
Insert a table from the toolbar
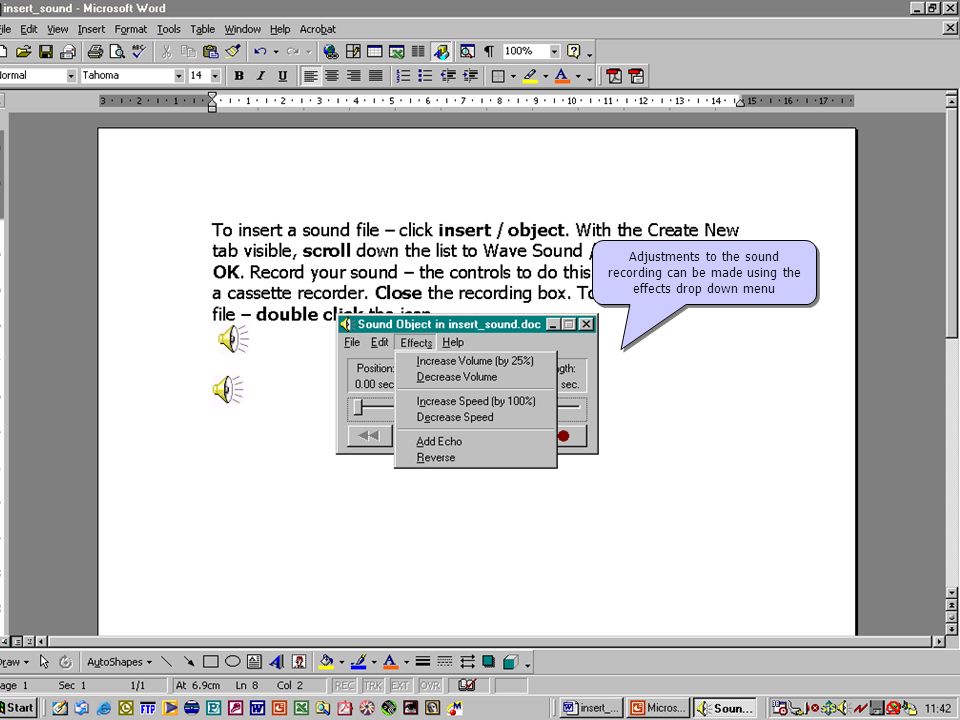pyautogui.click(x=374, y=51)
